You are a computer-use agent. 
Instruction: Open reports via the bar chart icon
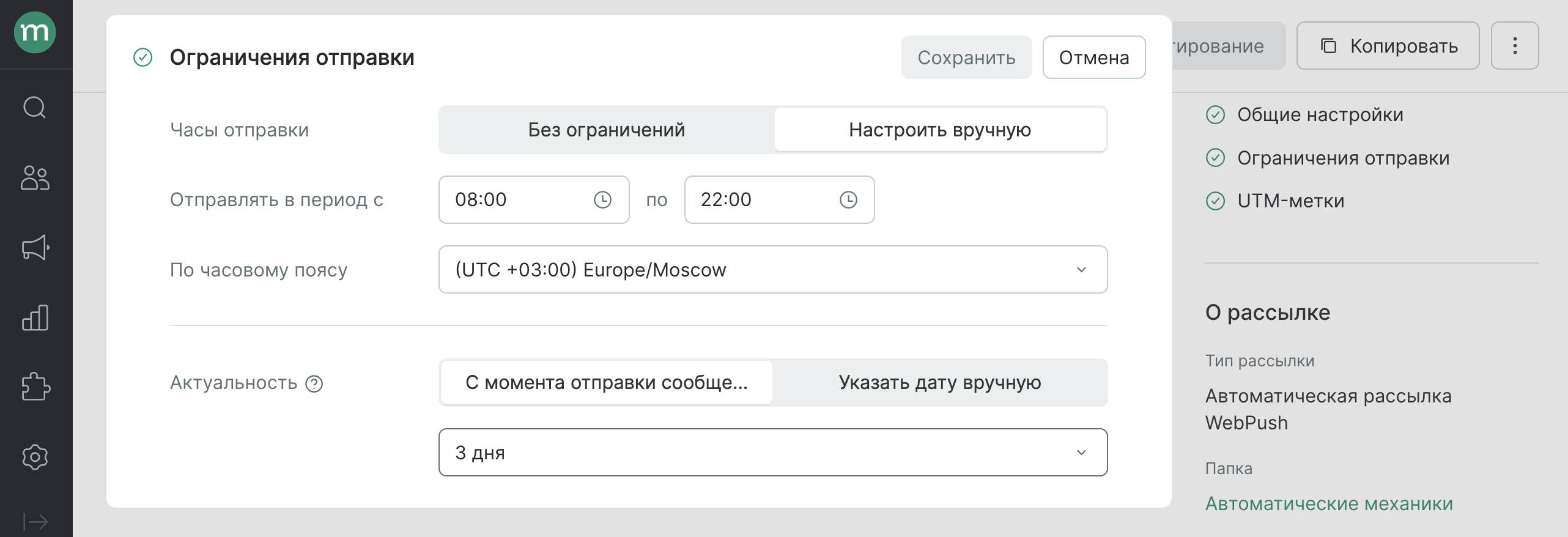point(35,318)
